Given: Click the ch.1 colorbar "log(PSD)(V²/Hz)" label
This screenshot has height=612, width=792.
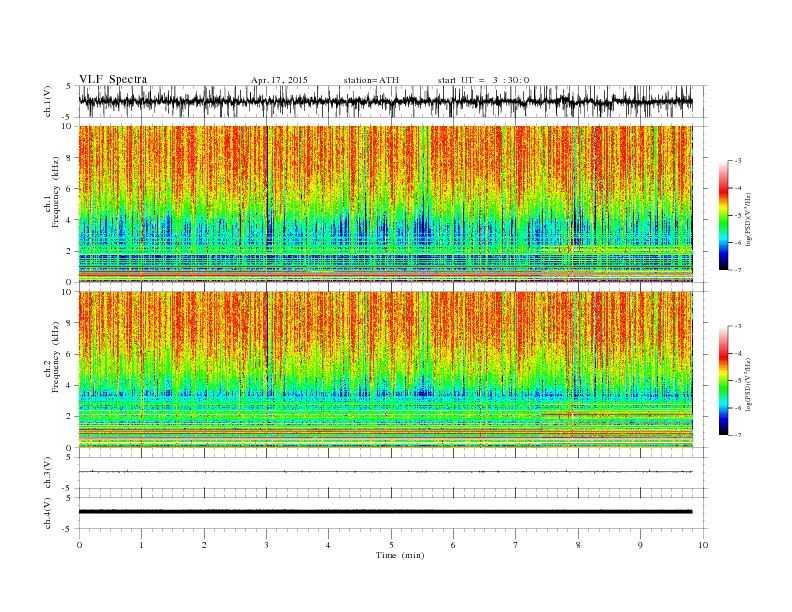Looking at the screenshot, I should [x=749, y=220].
